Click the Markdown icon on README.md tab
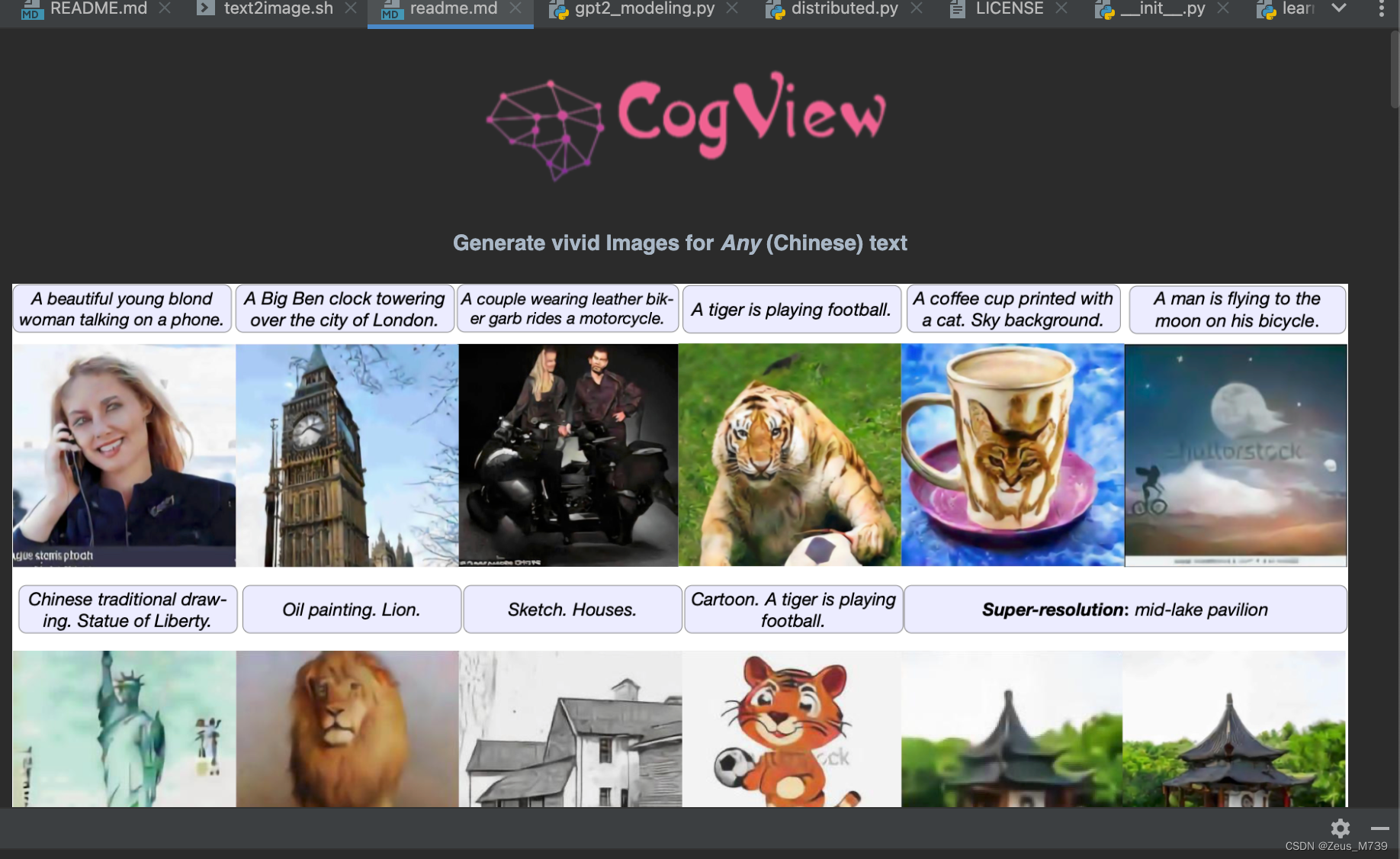Viewport: 1400px width, 859px height. point(31,9)
